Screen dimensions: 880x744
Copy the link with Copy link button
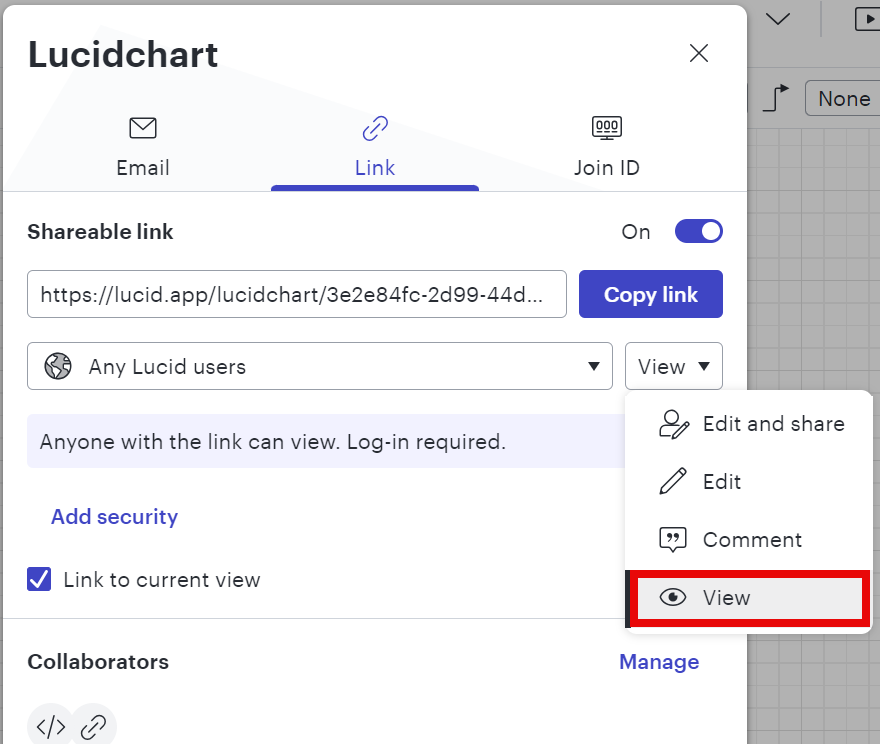coord(650,294)
